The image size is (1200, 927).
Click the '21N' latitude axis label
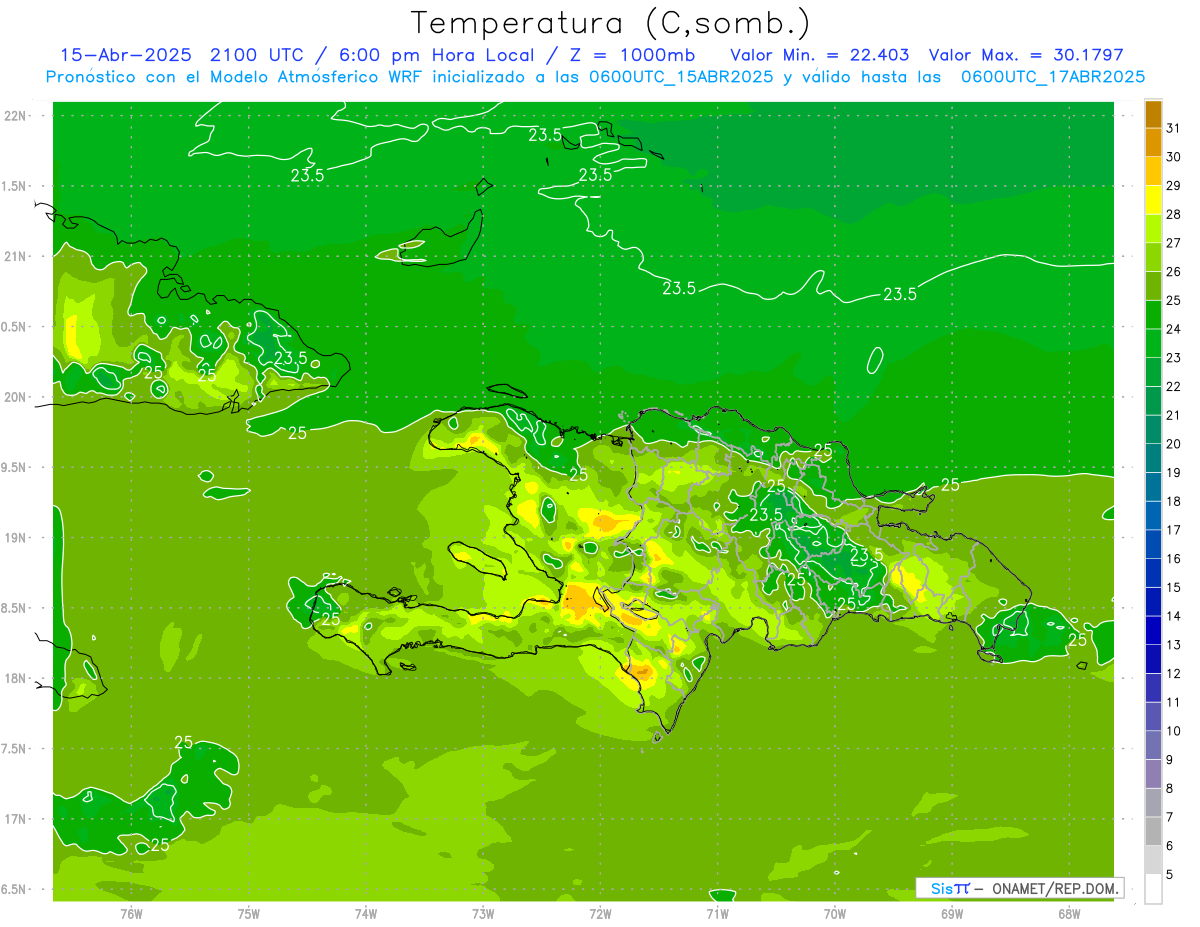(x=16, y=256)
